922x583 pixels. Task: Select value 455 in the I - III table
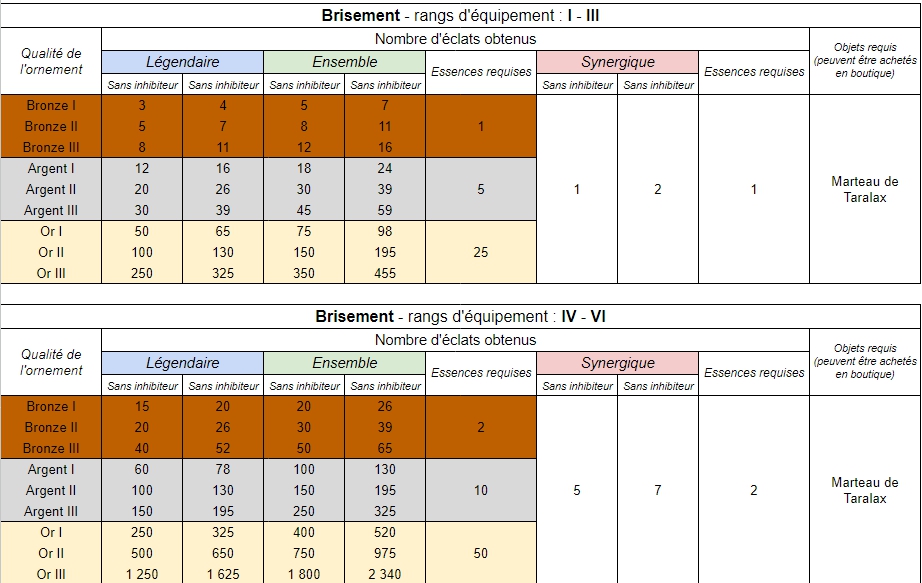(x=385, y=274)
